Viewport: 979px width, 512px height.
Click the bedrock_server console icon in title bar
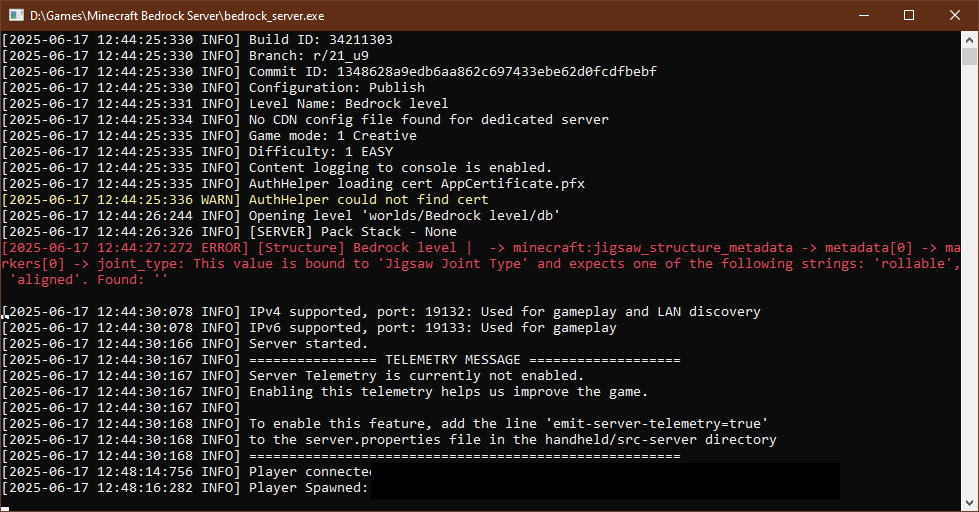(x=15, y=15)
